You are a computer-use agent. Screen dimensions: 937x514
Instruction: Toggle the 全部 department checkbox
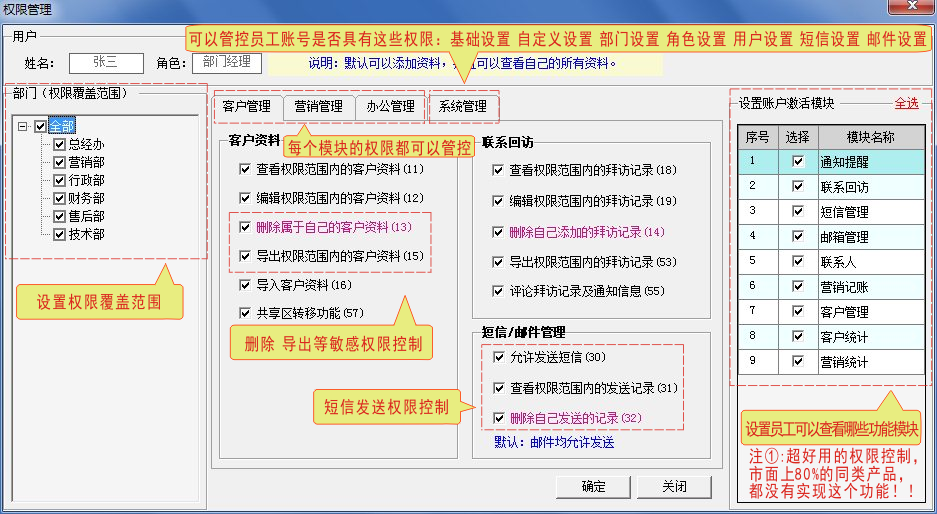[41, 126]
